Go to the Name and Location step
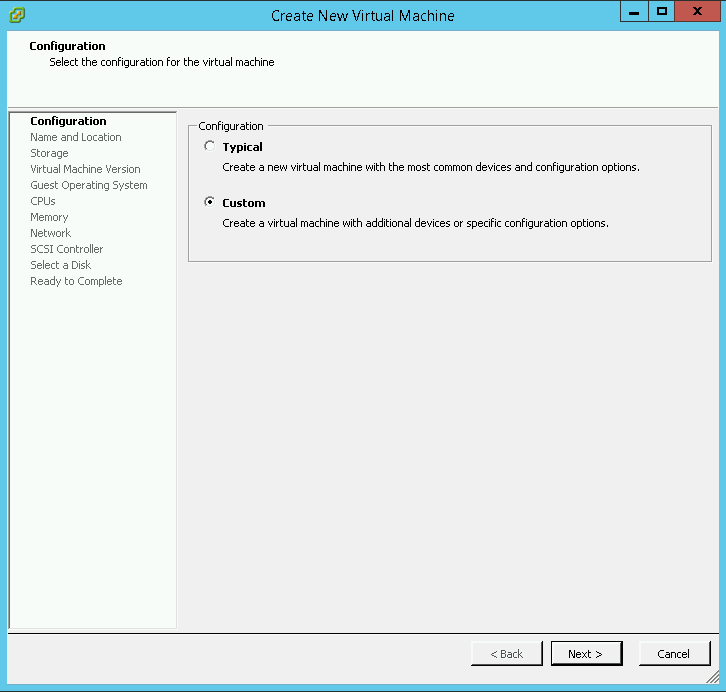726x692 pixels. tap(76, 137)
